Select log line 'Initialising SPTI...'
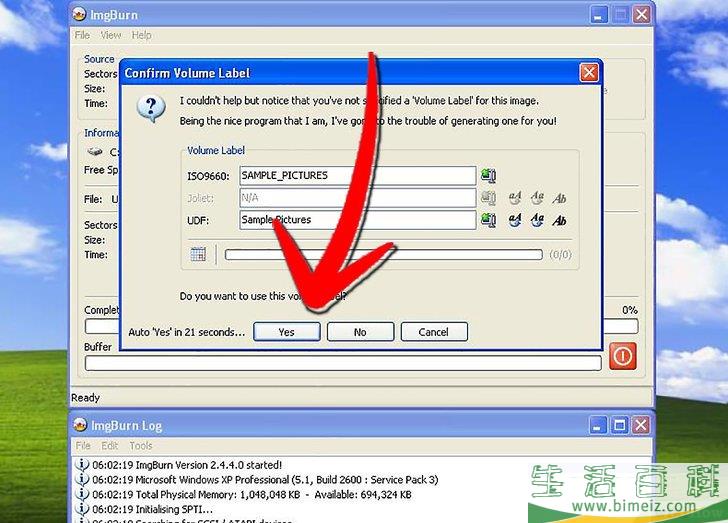 (152, 510)
